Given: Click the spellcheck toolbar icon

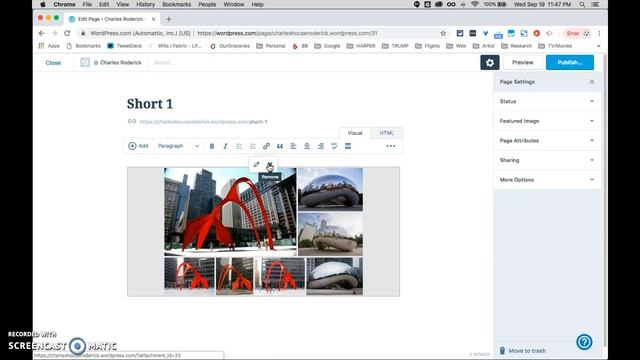Looking at the screenshot, I should 334,146.
